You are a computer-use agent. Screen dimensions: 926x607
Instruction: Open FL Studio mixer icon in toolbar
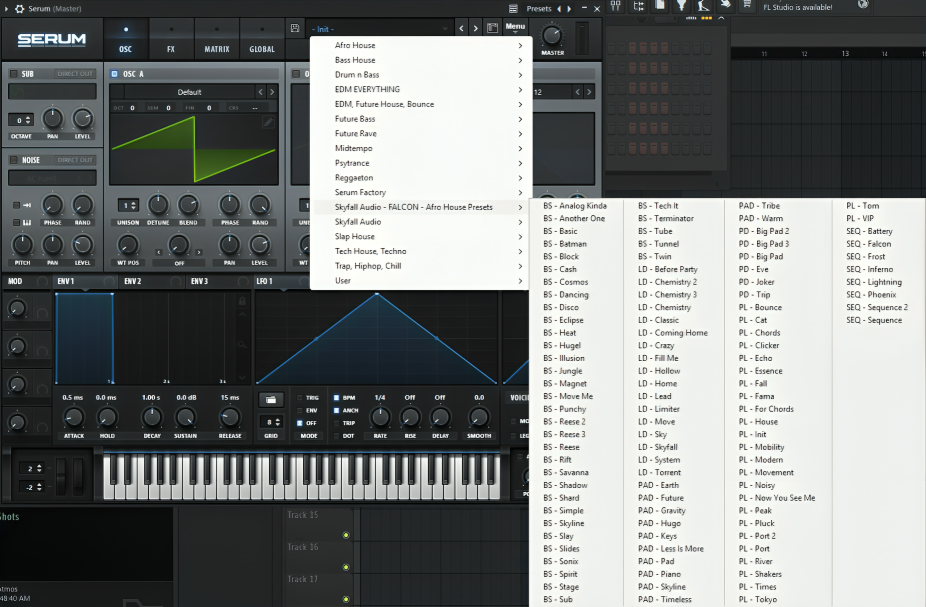[x=615, y=6]
